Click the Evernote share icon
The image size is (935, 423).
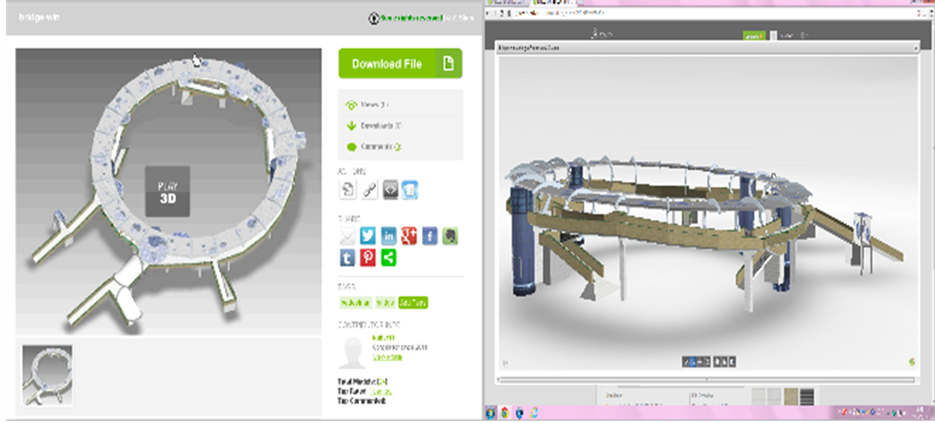pos(449,236)
